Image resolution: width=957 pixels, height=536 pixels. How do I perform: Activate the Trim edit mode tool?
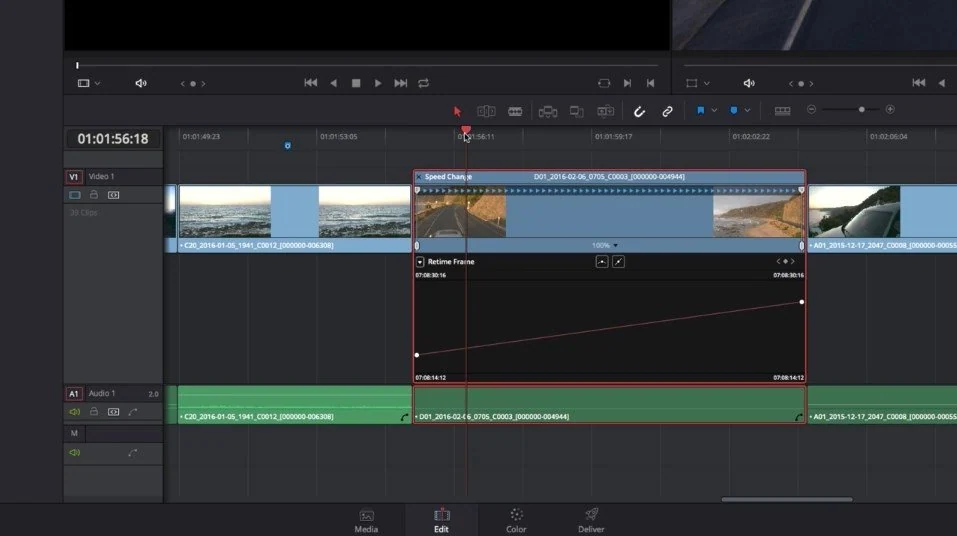[486, 111]
